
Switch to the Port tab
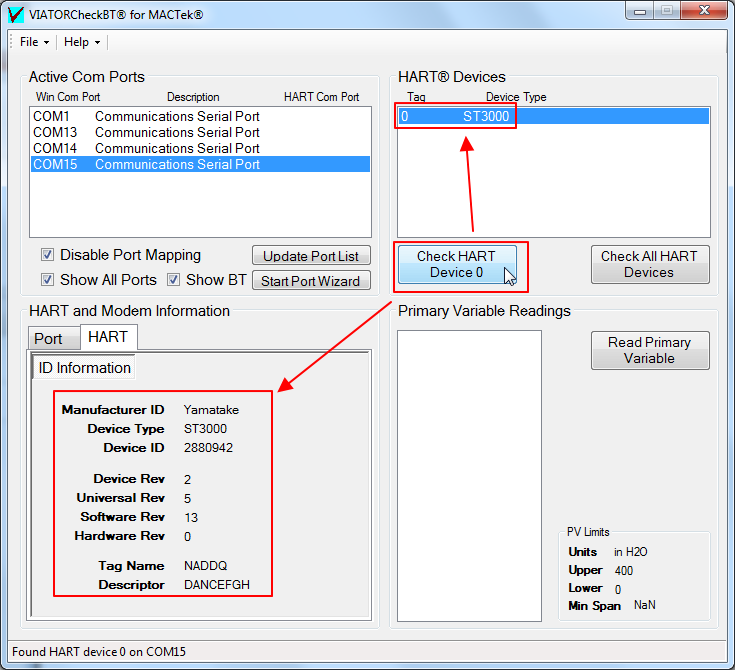pyautogui.click(x=54, y=338)
